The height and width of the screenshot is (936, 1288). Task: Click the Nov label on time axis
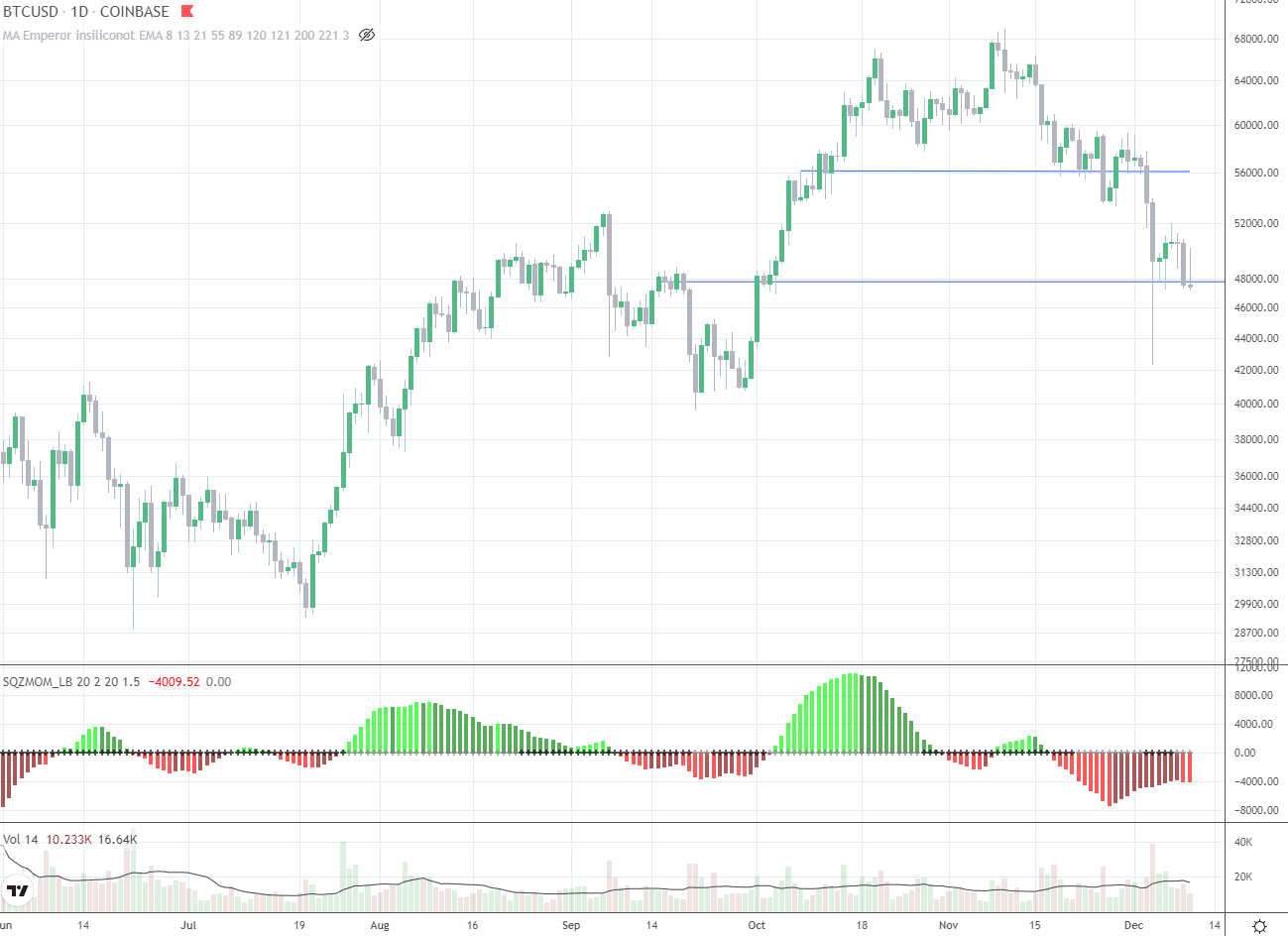pos(949,926)
